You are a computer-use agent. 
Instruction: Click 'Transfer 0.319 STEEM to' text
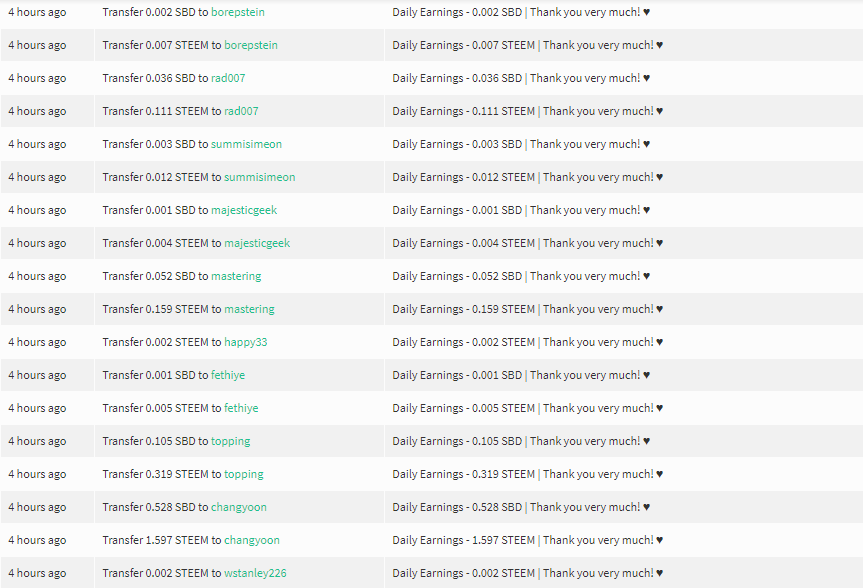coord(162,475)
